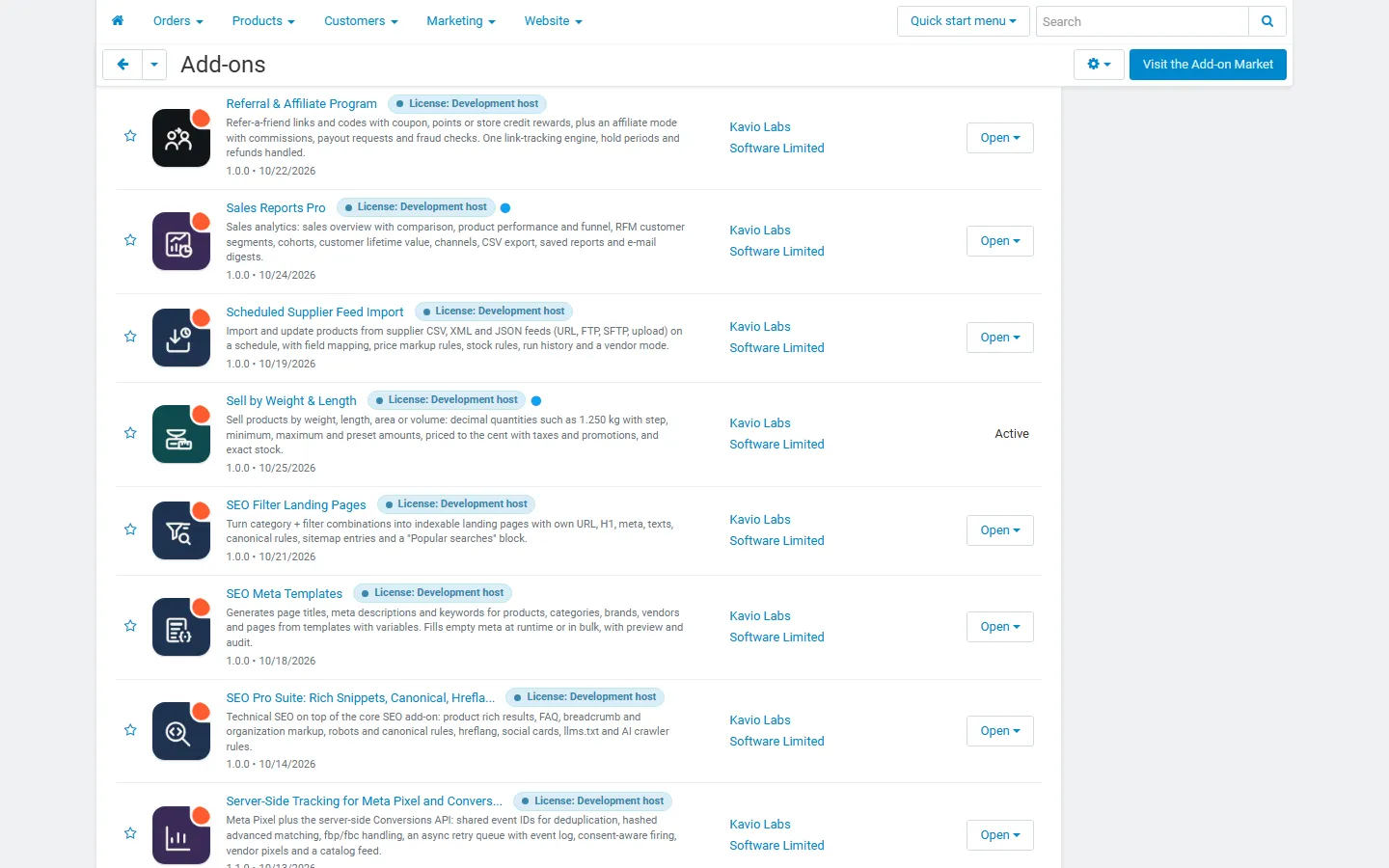Open Server-Side Tracking add-on icon
1389x868 pixels.
(181, 835)
